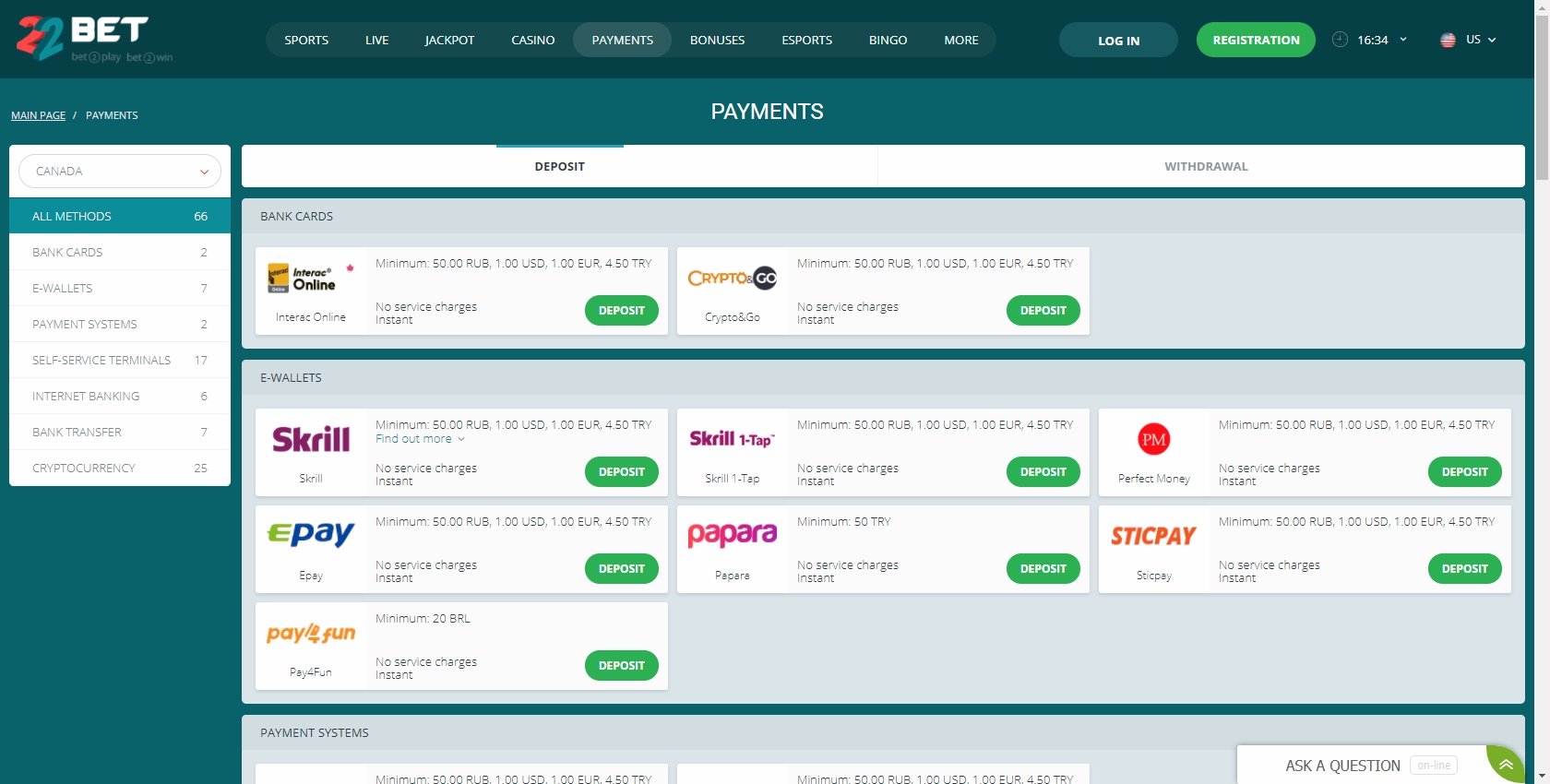The width and height of the screenshot is (1550, 784).
Task: Click the PAYMENTS page heading
Action: [x=767, y=112]
